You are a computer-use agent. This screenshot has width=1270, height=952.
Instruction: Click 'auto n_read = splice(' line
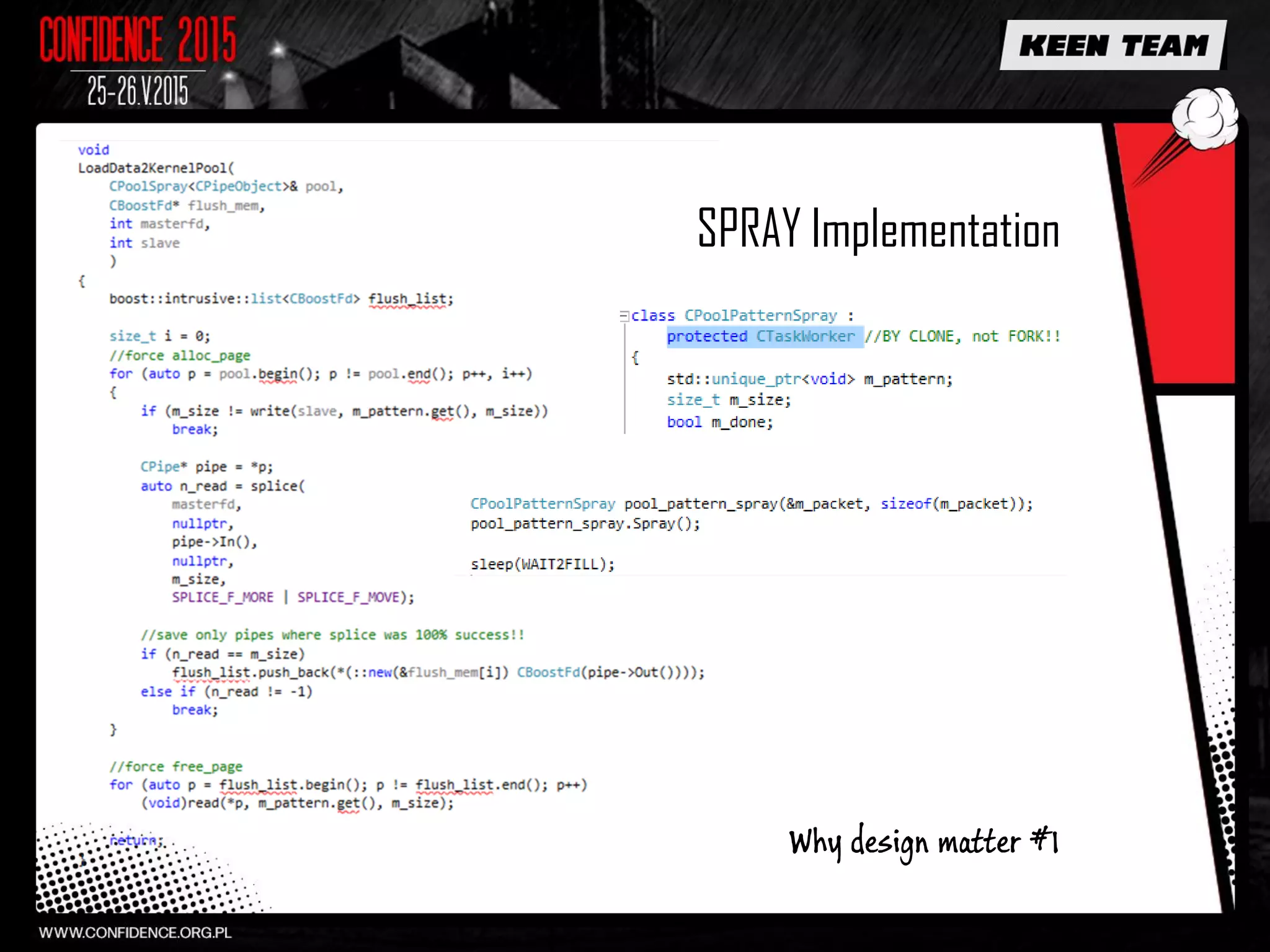pos(223,486)
